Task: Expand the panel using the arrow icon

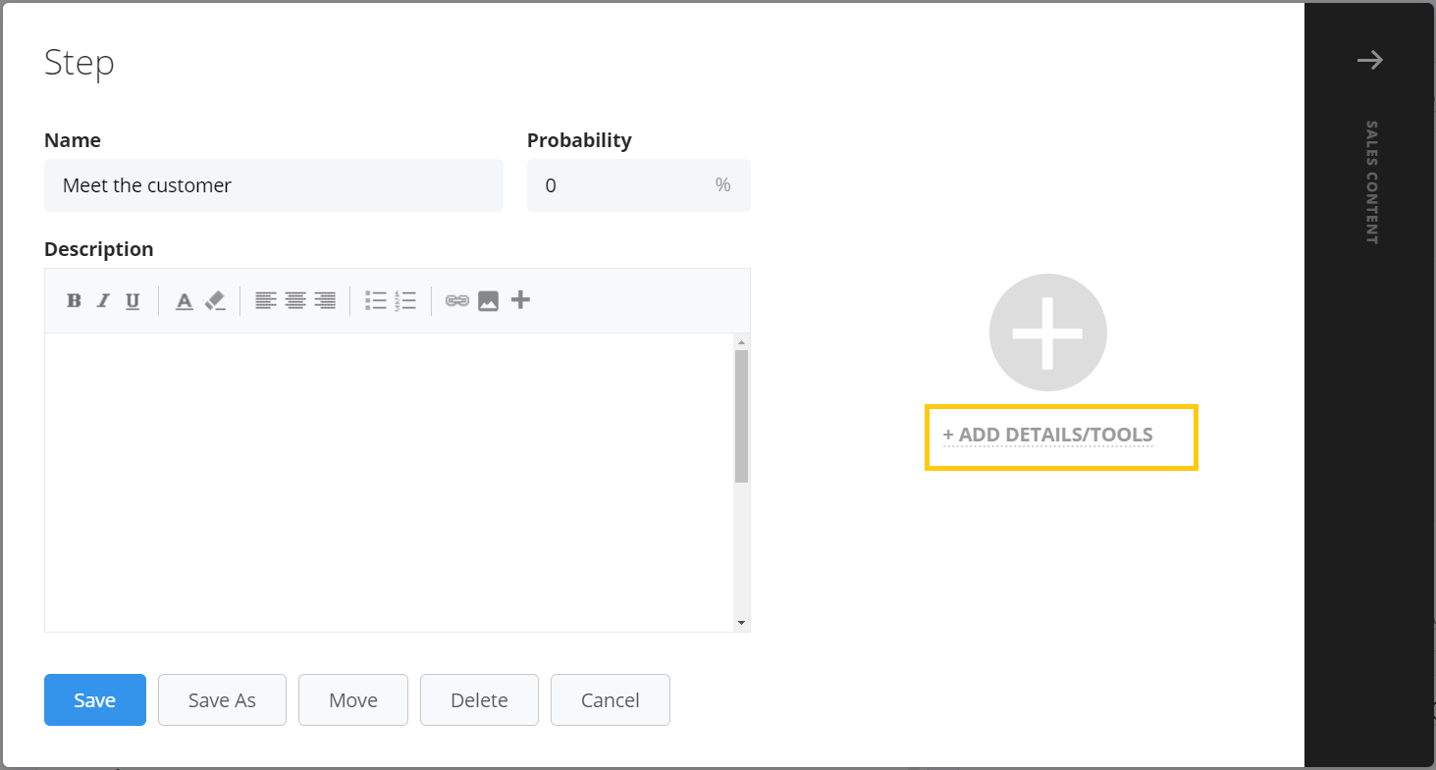Action: tap(1370, 59)
